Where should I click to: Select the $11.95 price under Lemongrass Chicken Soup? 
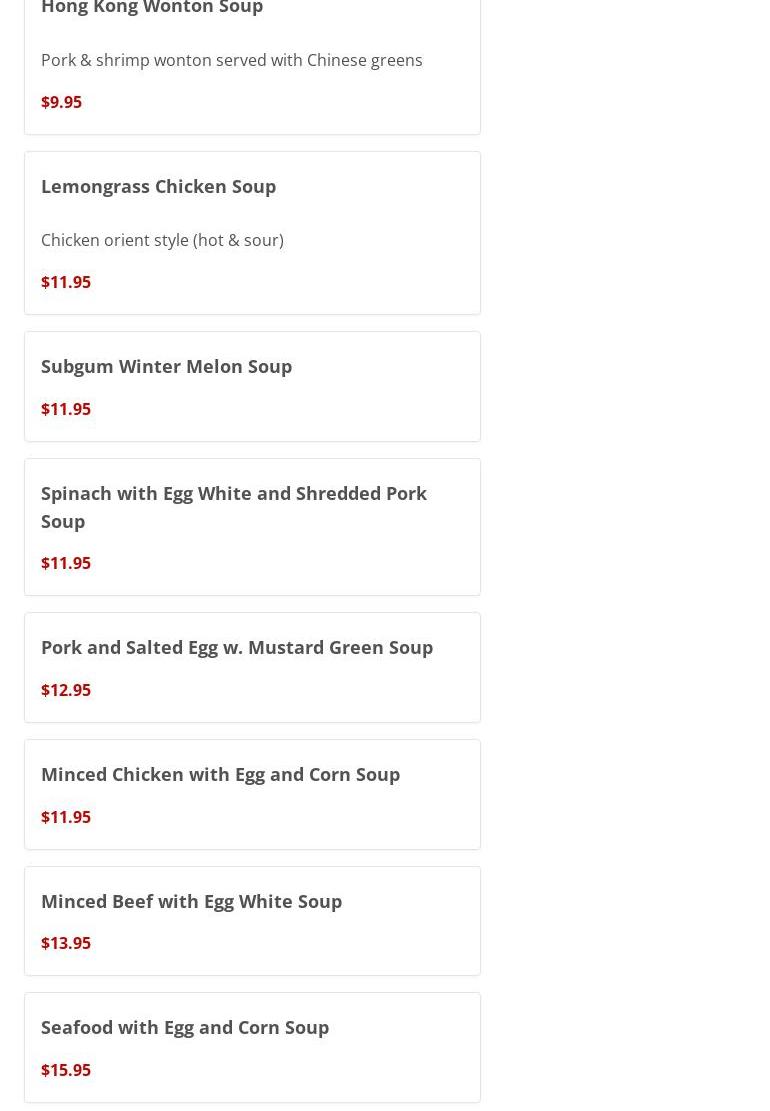pyautogui.click(x=66, y=282)
